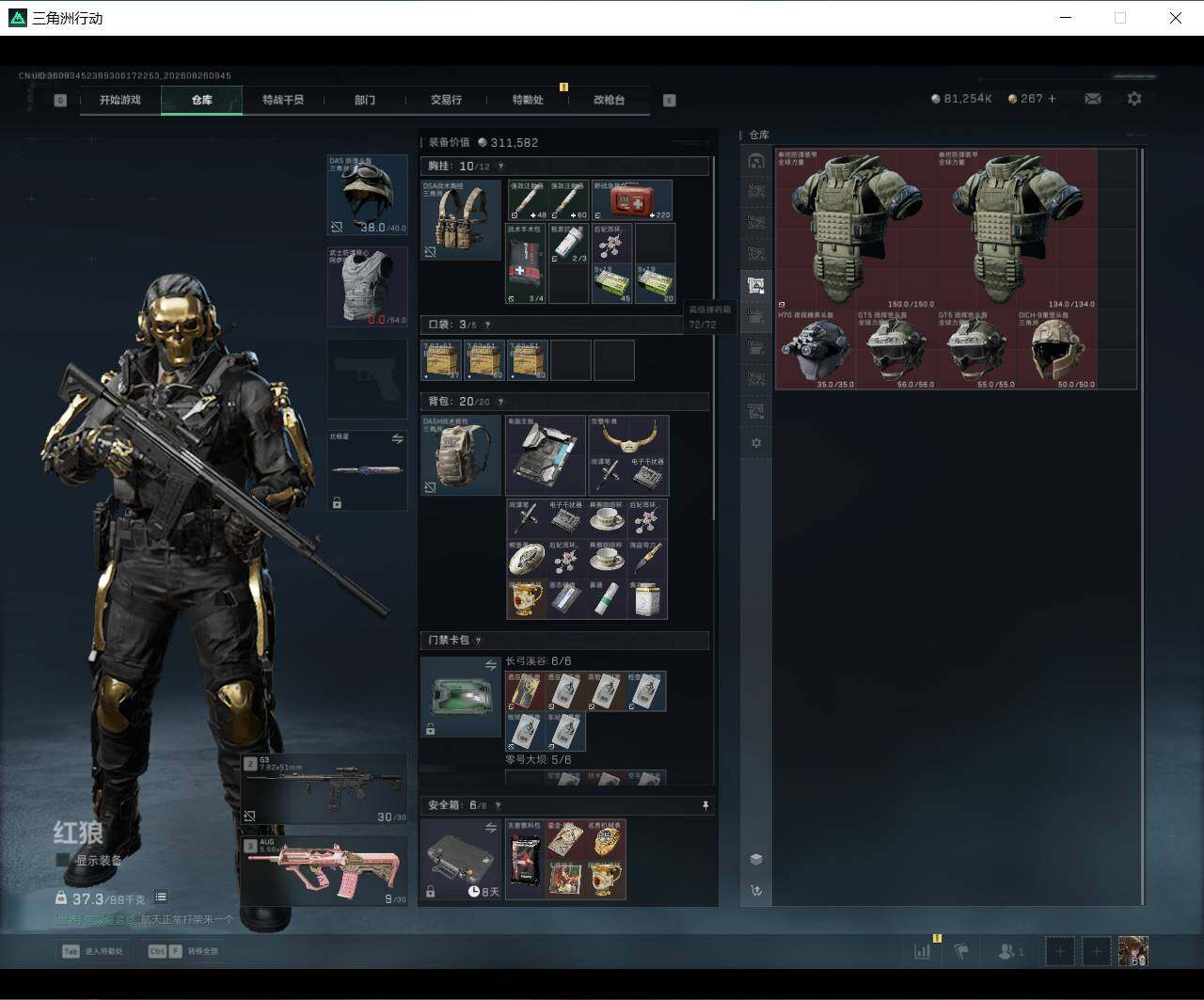Screen dimensions: 1204x1000
Task: Switch to the 部门 tab
Action: coord(365,100)
